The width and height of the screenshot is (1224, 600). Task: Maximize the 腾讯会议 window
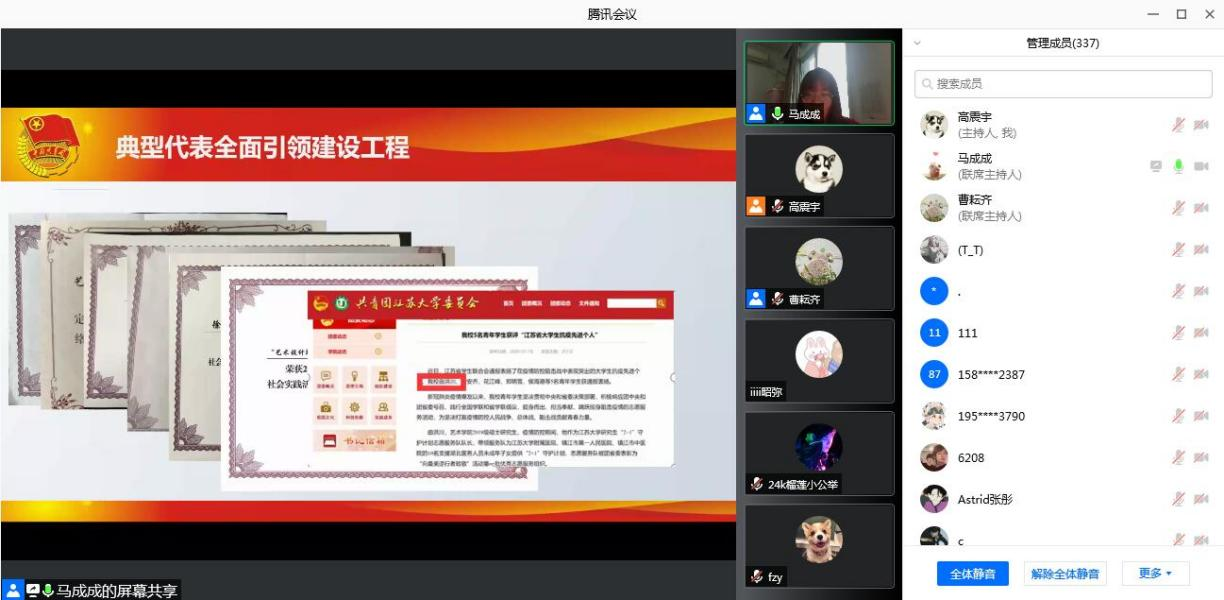coord(1181,14)
